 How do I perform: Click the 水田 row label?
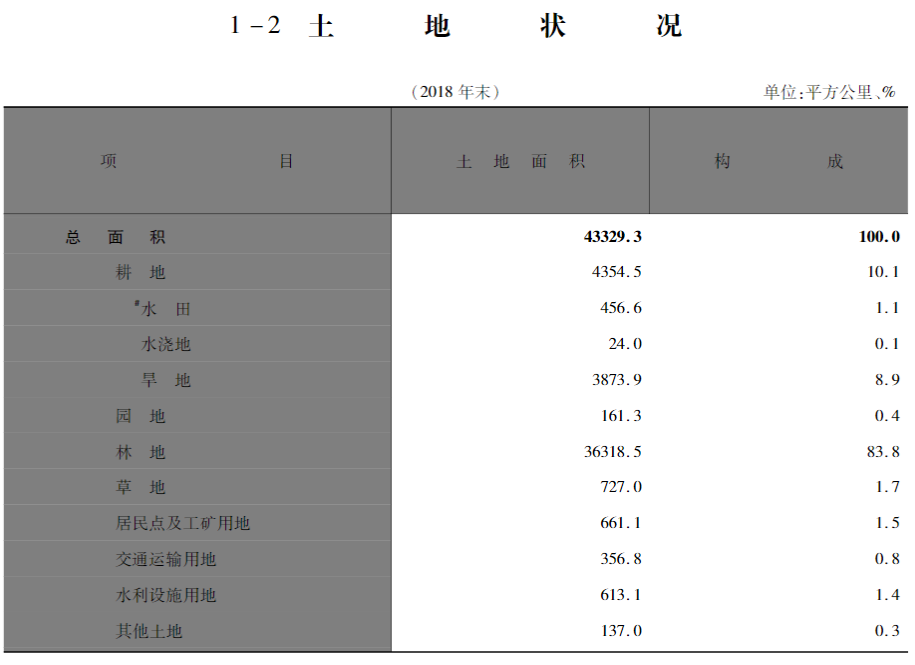point(164,309)
